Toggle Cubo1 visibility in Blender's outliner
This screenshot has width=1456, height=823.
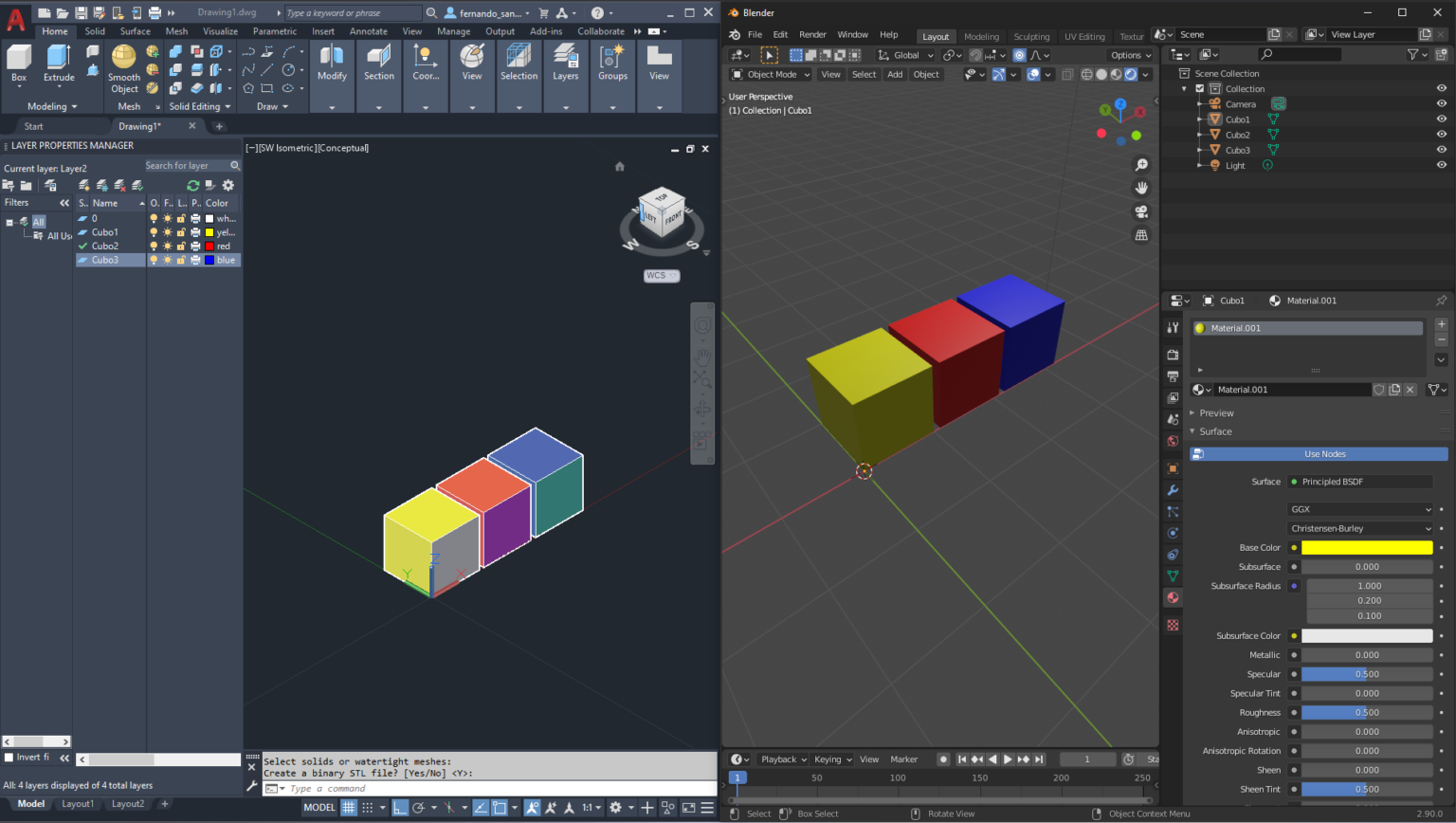coord(1442,119)
